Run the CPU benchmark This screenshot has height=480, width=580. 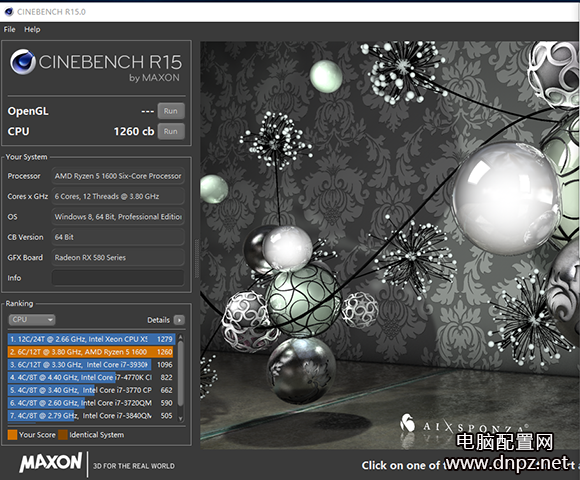point(171,131)
